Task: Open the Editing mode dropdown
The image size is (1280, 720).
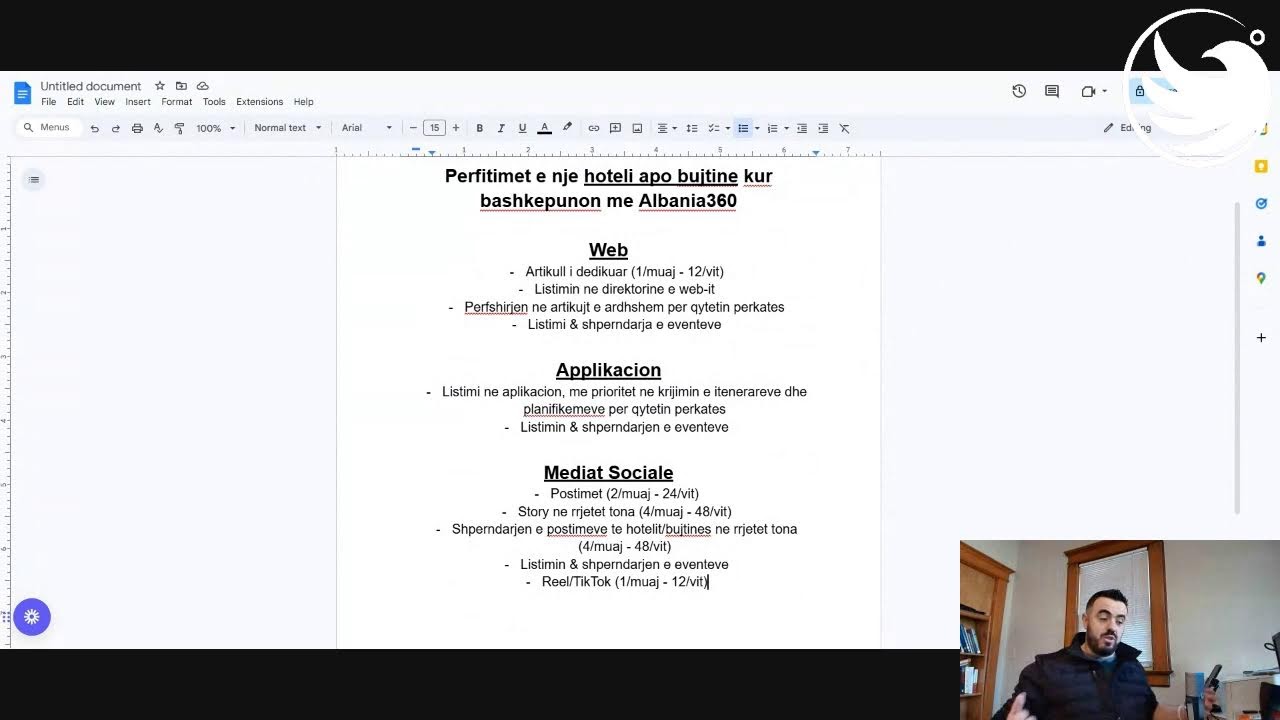Action: (x=1128, y=128)
